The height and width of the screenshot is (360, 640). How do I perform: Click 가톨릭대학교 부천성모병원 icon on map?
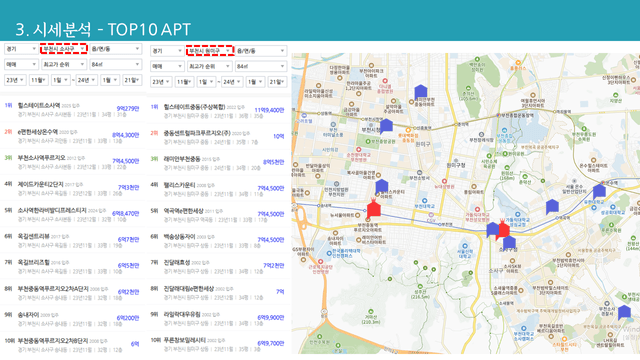click(477, 209)
